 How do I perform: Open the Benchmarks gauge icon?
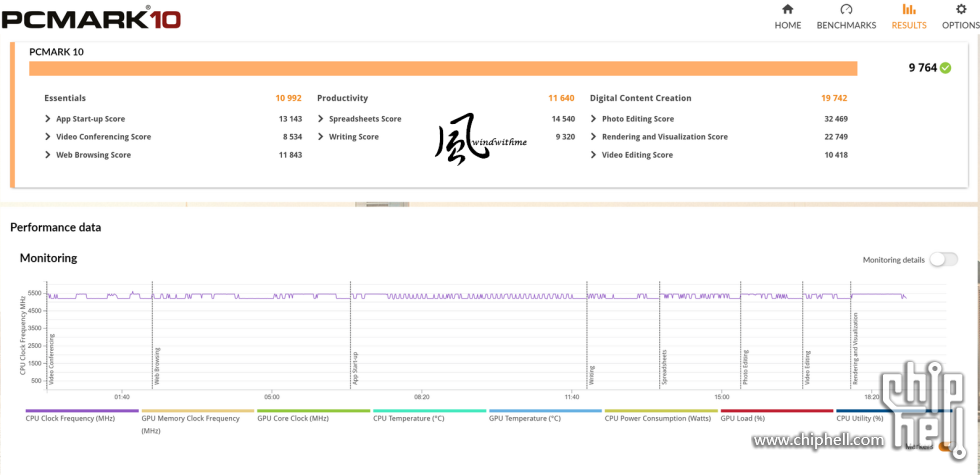(x=846, y=9)
